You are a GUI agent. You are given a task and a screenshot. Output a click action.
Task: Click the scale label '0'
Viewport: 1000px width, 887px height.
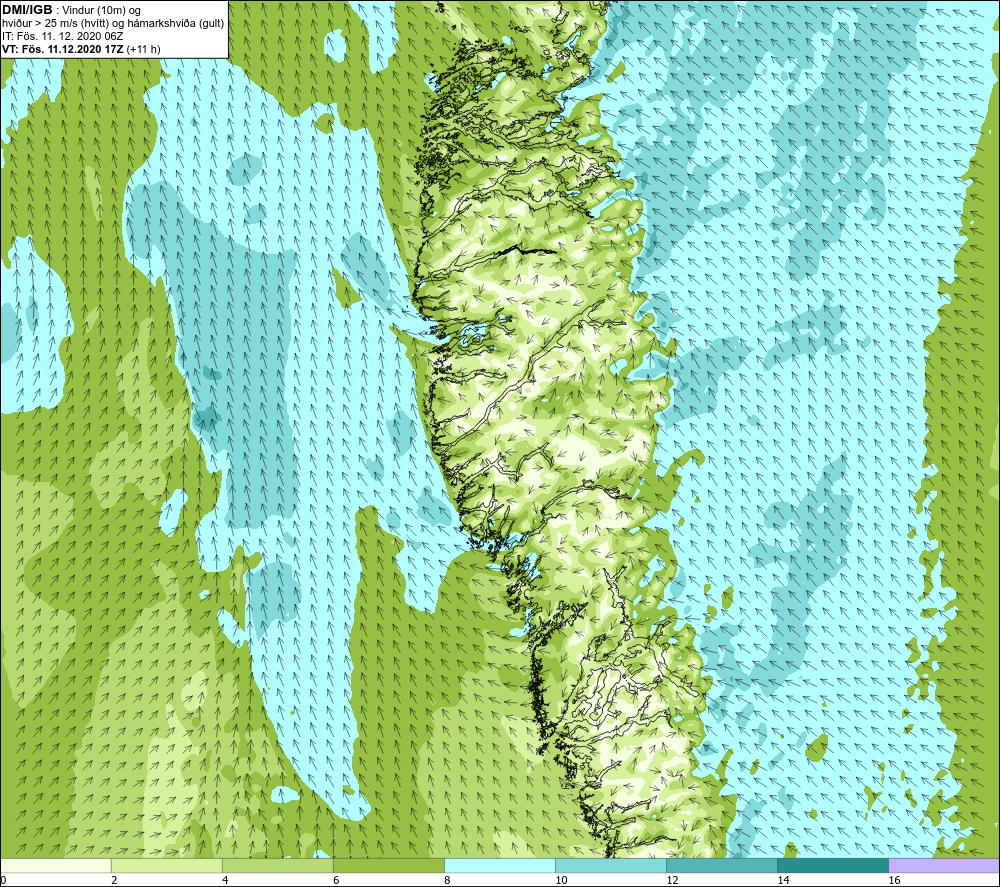4,880
